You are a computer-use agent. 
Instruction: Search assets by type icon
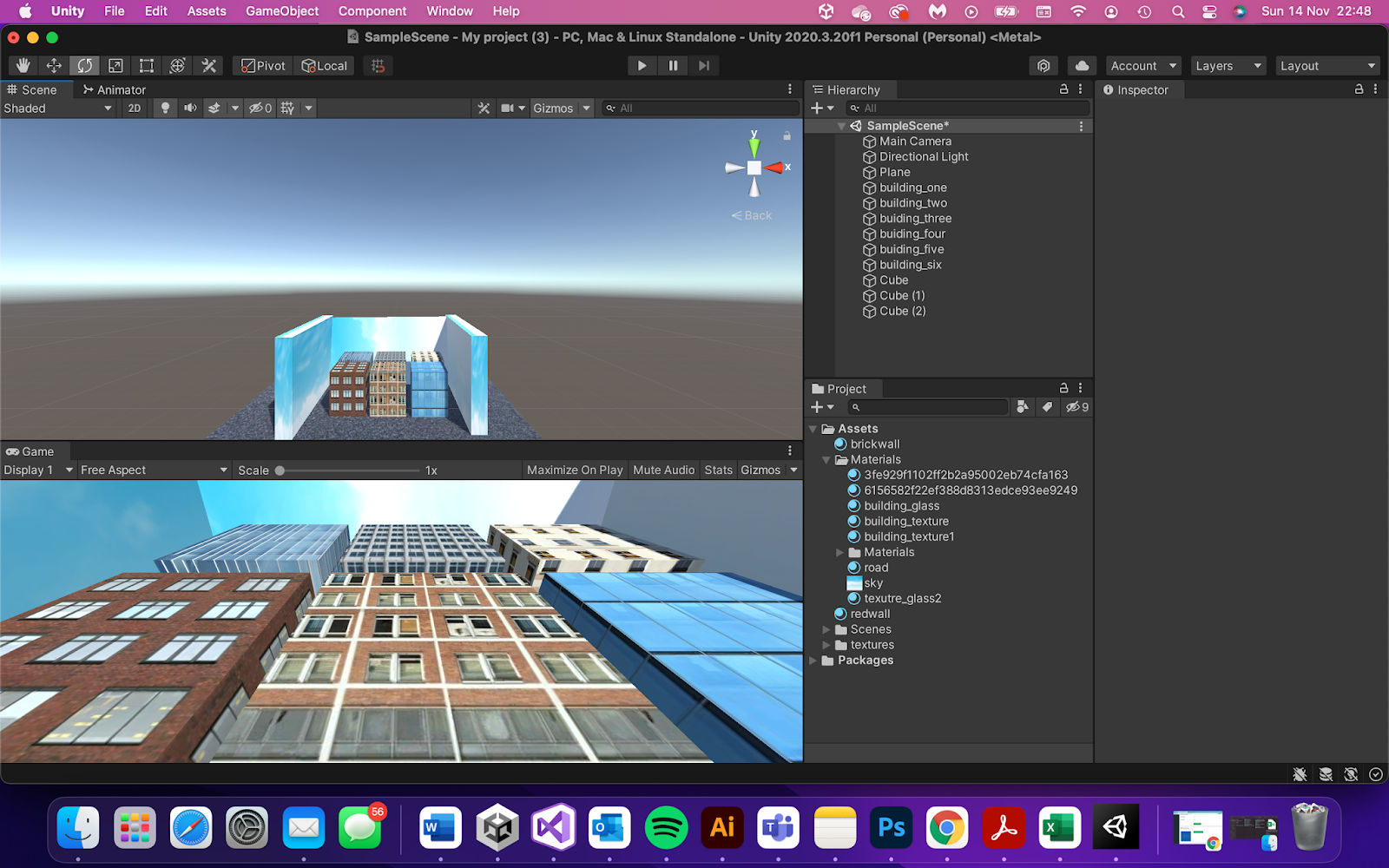[1023, 407]
